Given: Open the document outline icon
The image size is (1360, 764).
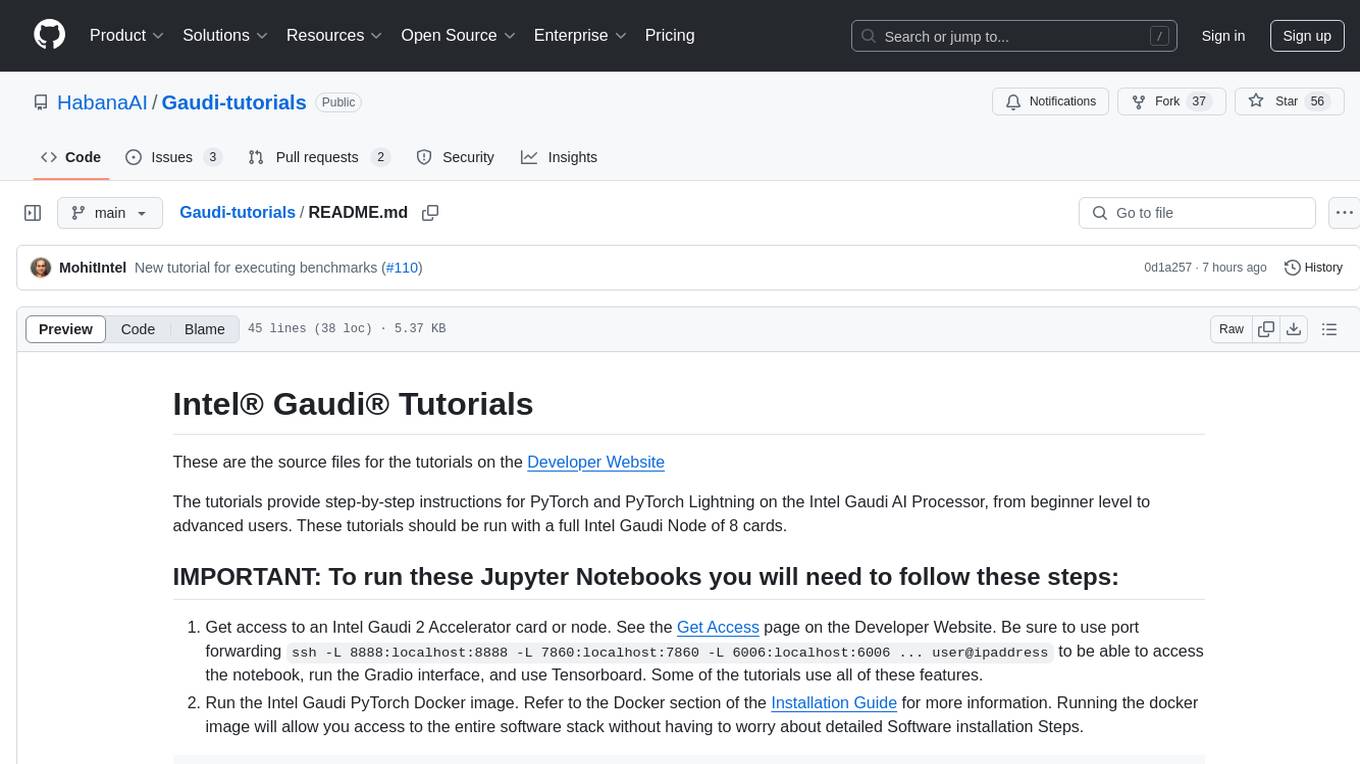Looking at the screenshot, I should [x=1329, y=329].
